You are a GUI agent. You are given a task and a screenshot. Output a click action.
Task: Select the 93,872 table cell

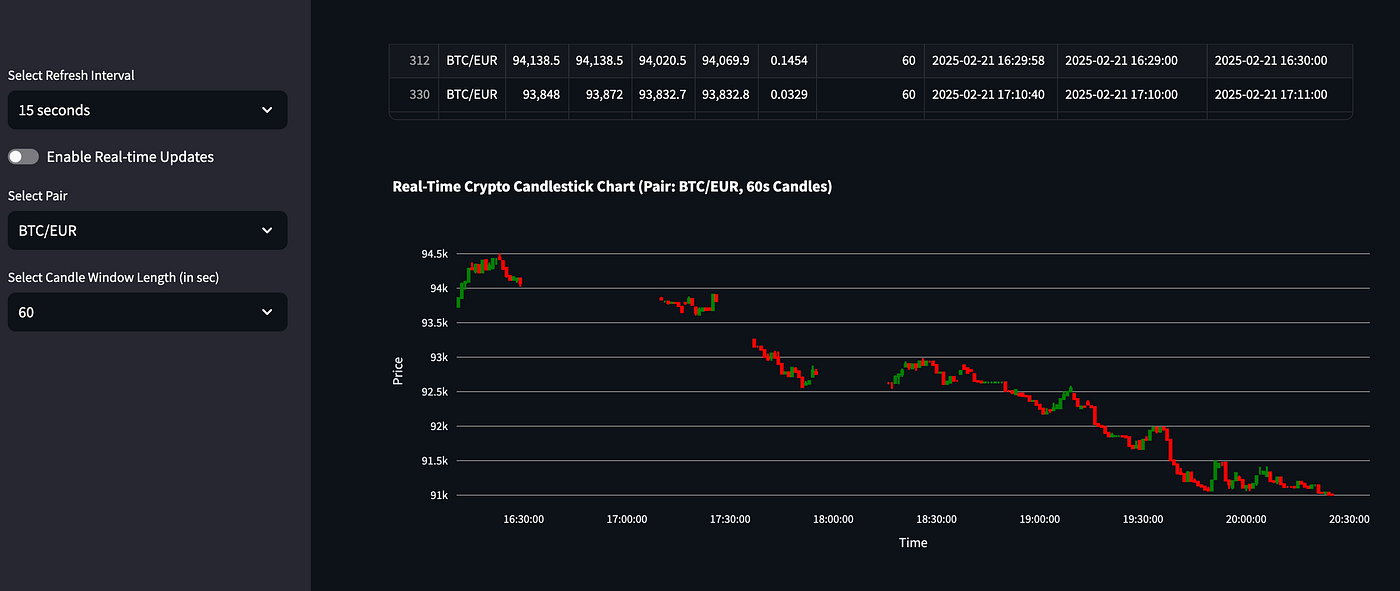tap(600, 95)
